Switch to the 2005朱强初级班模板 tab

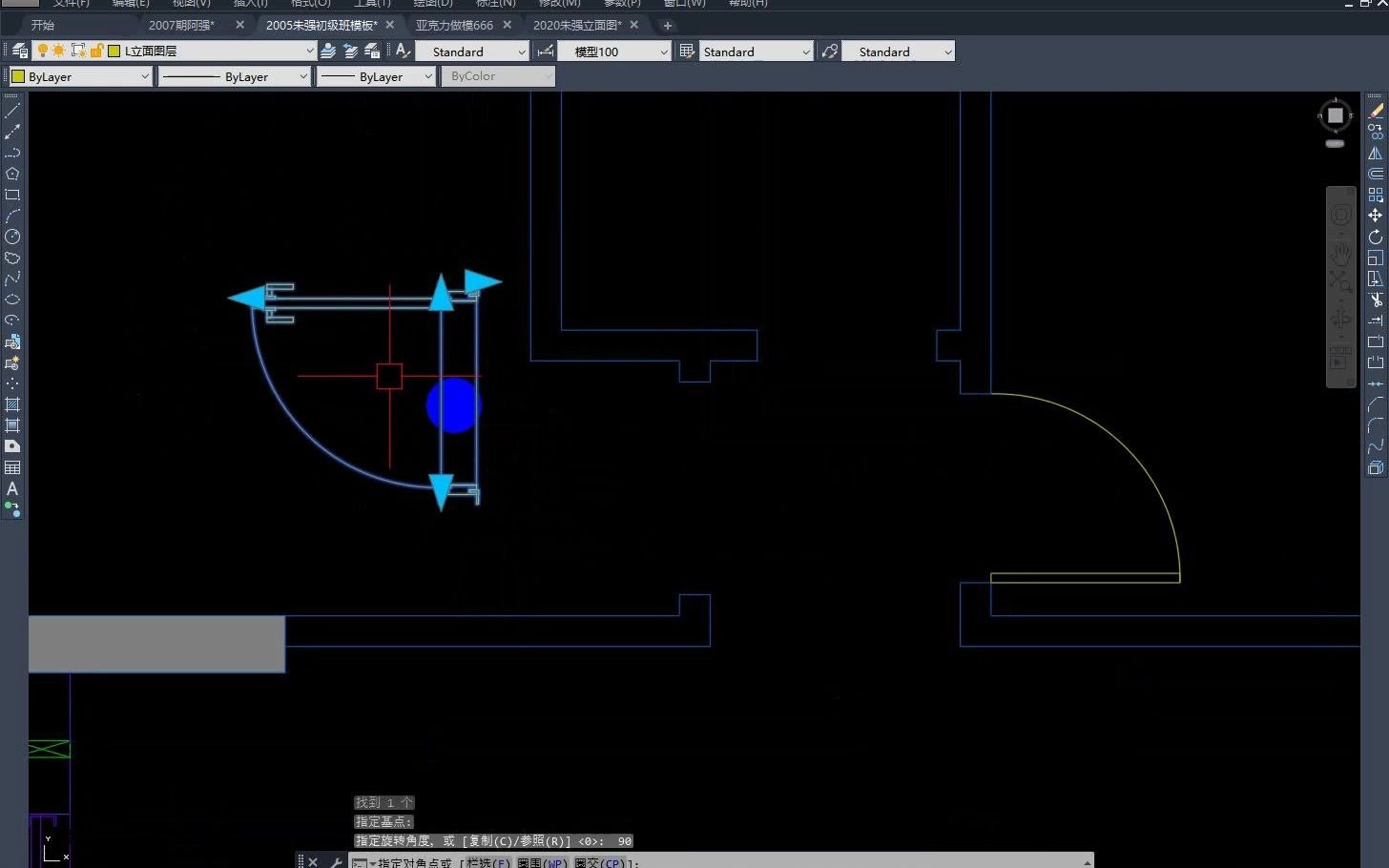[321, 25]
